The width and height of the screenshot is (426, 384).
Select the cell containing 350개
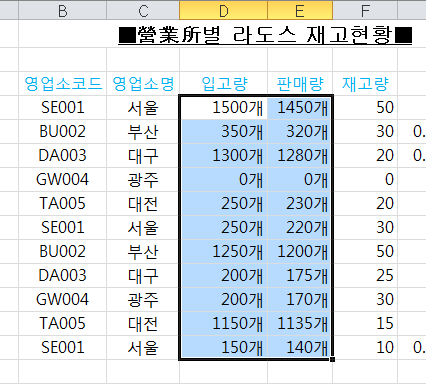[223, 131]
